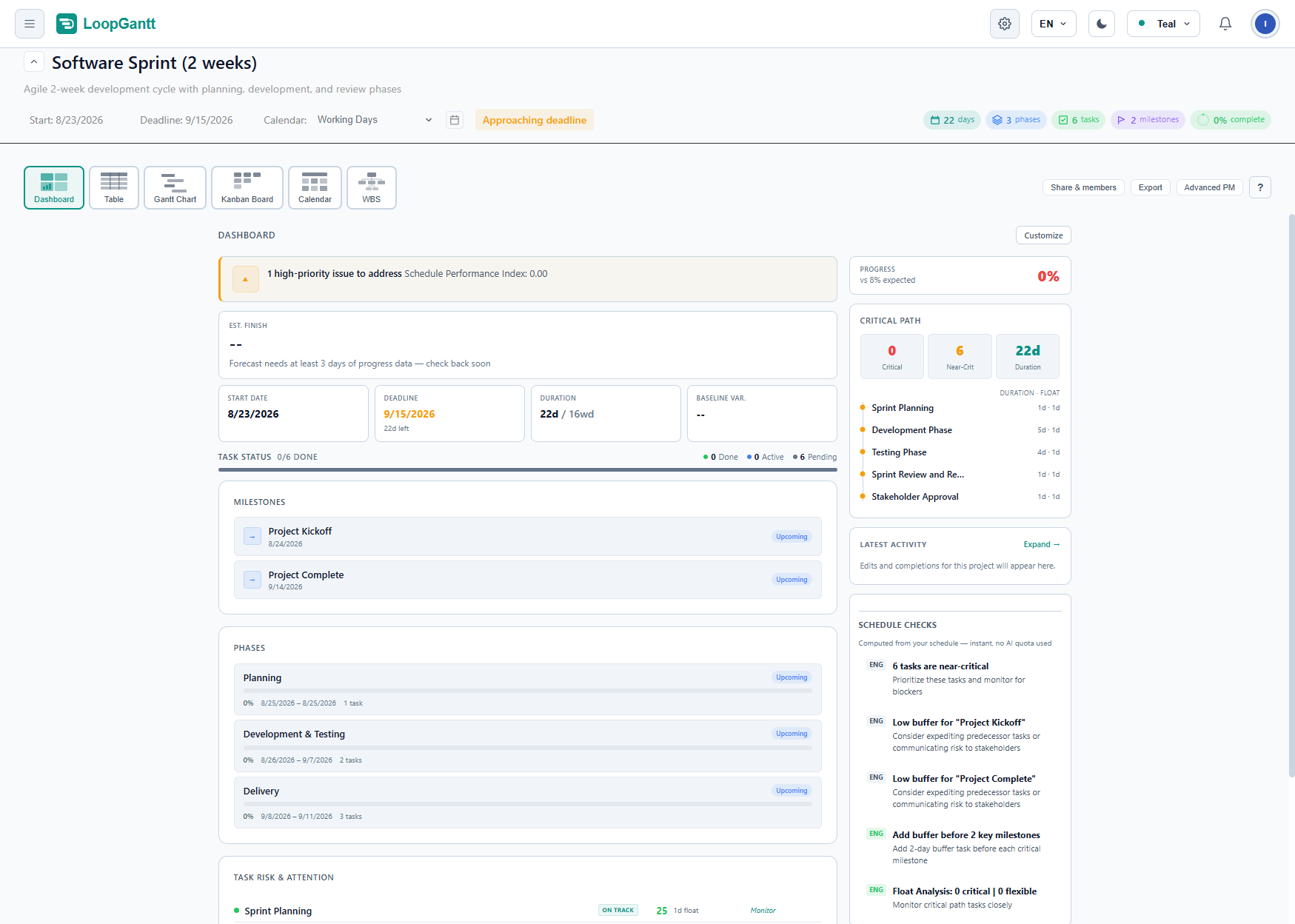Switch to the Calendar view
Viewport: 1295px width, 924px height.
click(x=315, y=188)
